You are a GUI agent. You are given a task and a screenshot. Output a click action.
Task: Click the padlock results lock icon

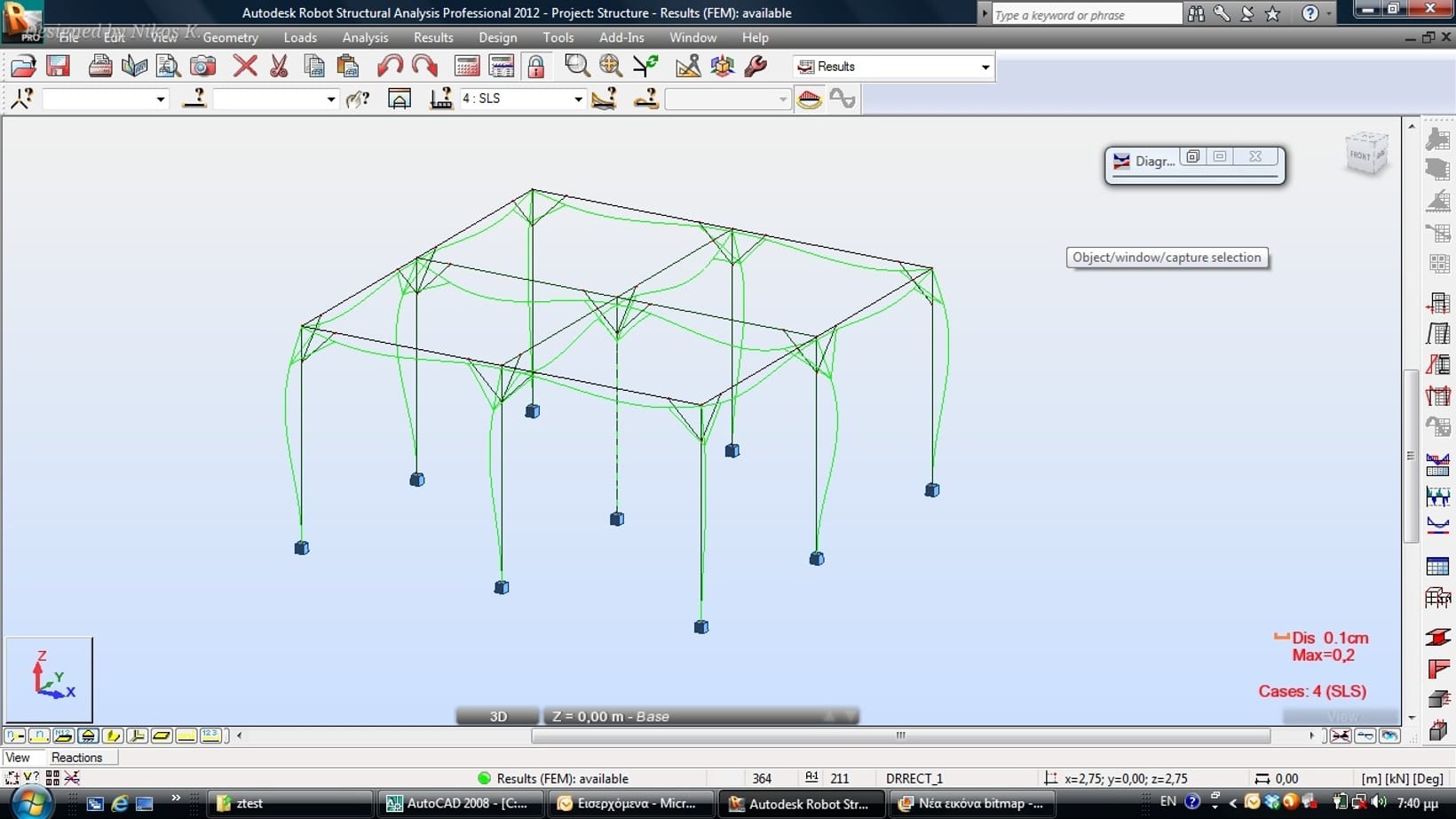(536, 67)
